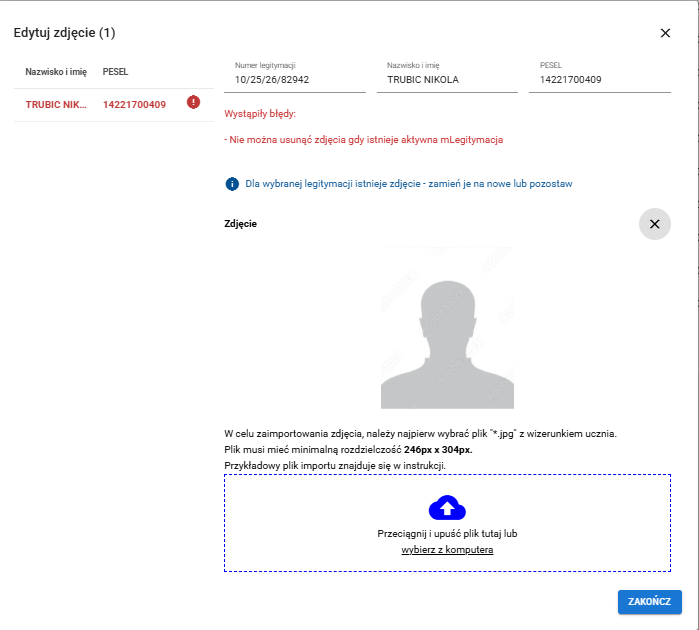Click the PESEL column header in the list
The height and width of the screenshot is (630, 699).
pos(116,72)
